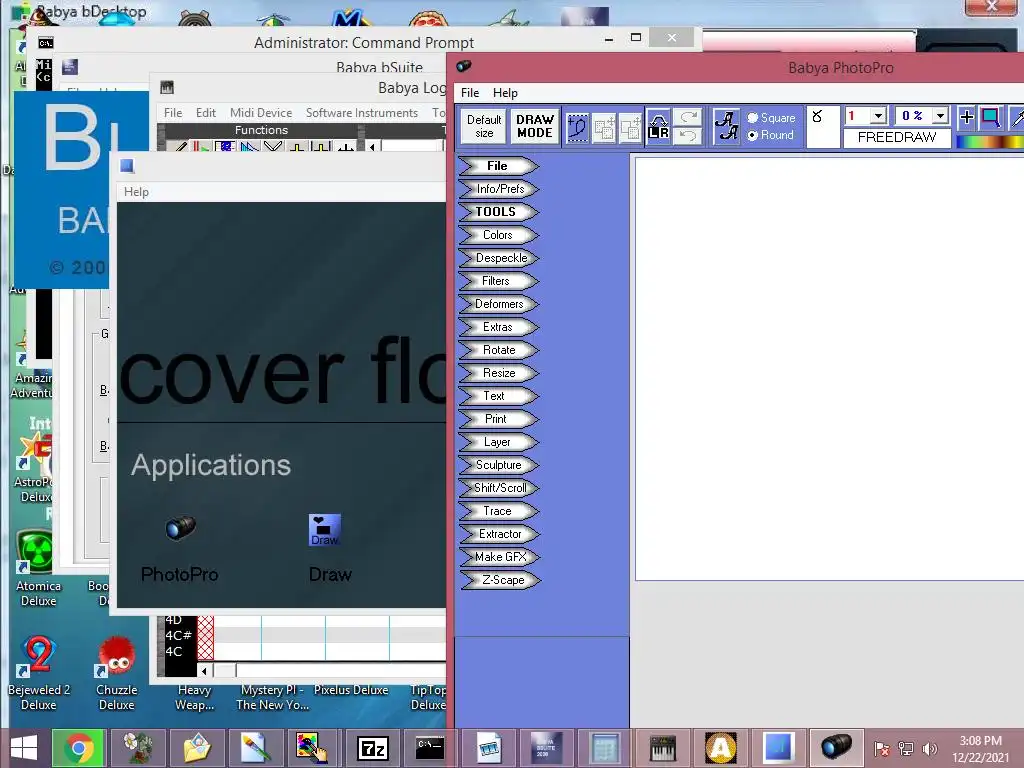1024x768 pixels.
Task: Click the white PhotoPro drawing canvas
Action: (x=829, y=368)
